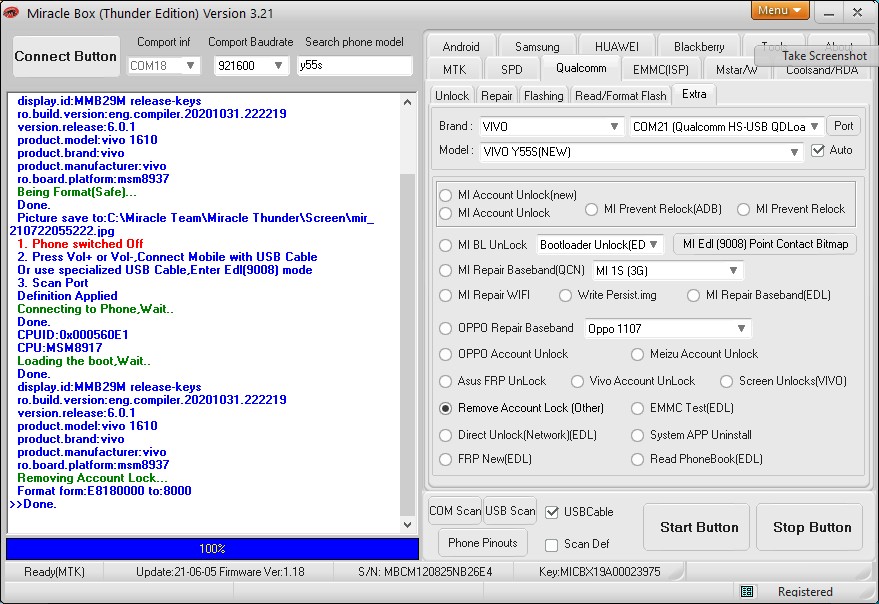This screenshot has height=604, width=879.
Task: Open the orange Menu dropdown
Action: tap(780, 11)
